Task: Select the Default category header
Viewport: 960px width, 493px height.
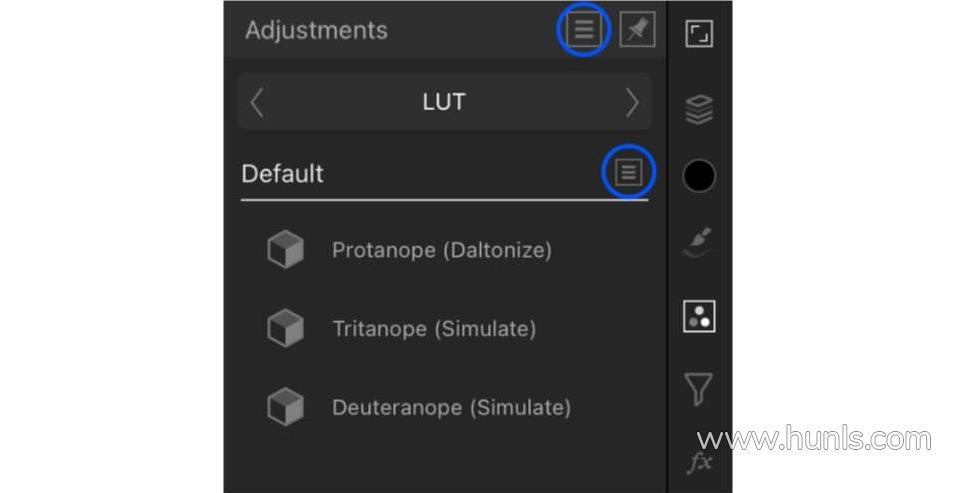Action: (283, 173)
